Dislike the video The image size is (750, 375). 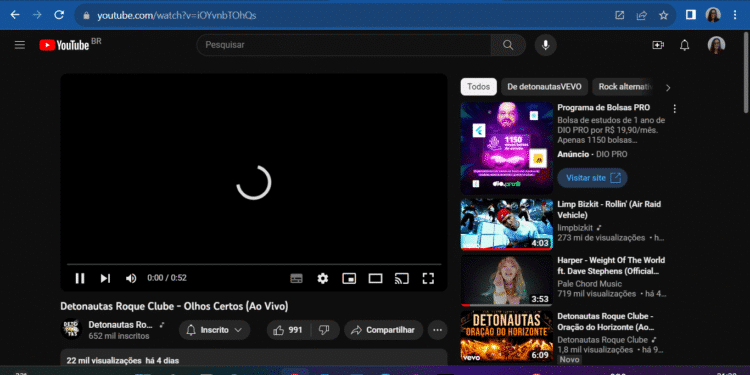(324, 330)
